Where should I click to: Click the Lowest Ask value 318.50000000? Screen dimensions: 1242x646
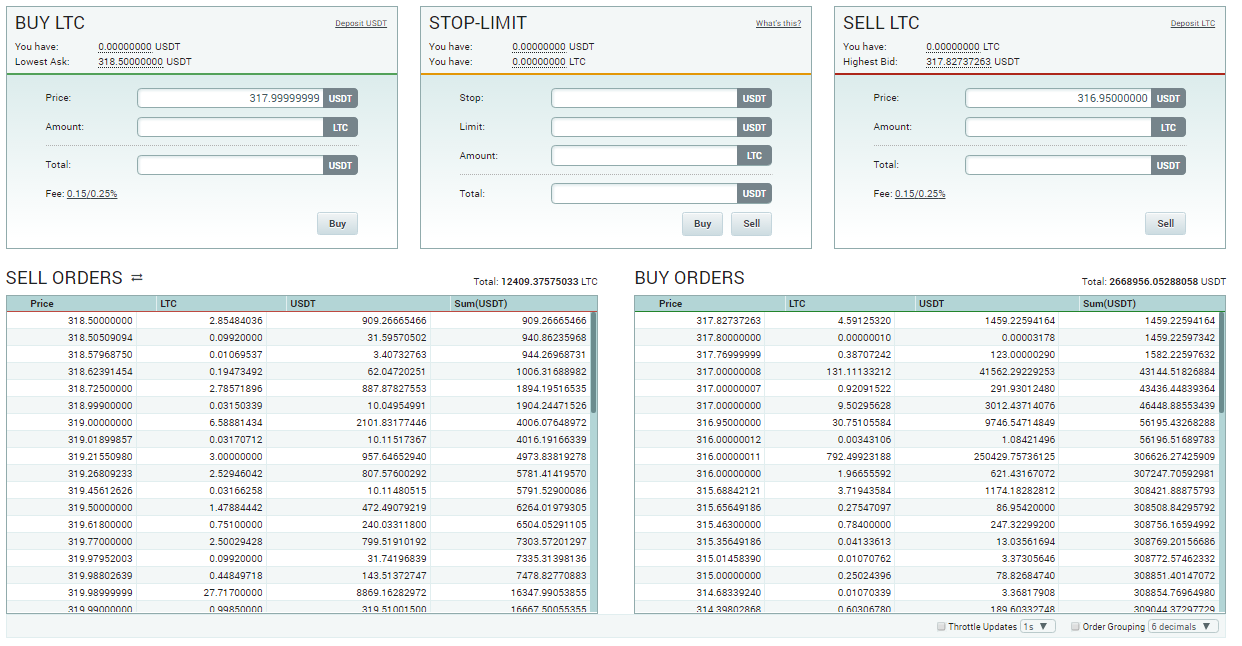pyautogui.click(x=130, y=62)
